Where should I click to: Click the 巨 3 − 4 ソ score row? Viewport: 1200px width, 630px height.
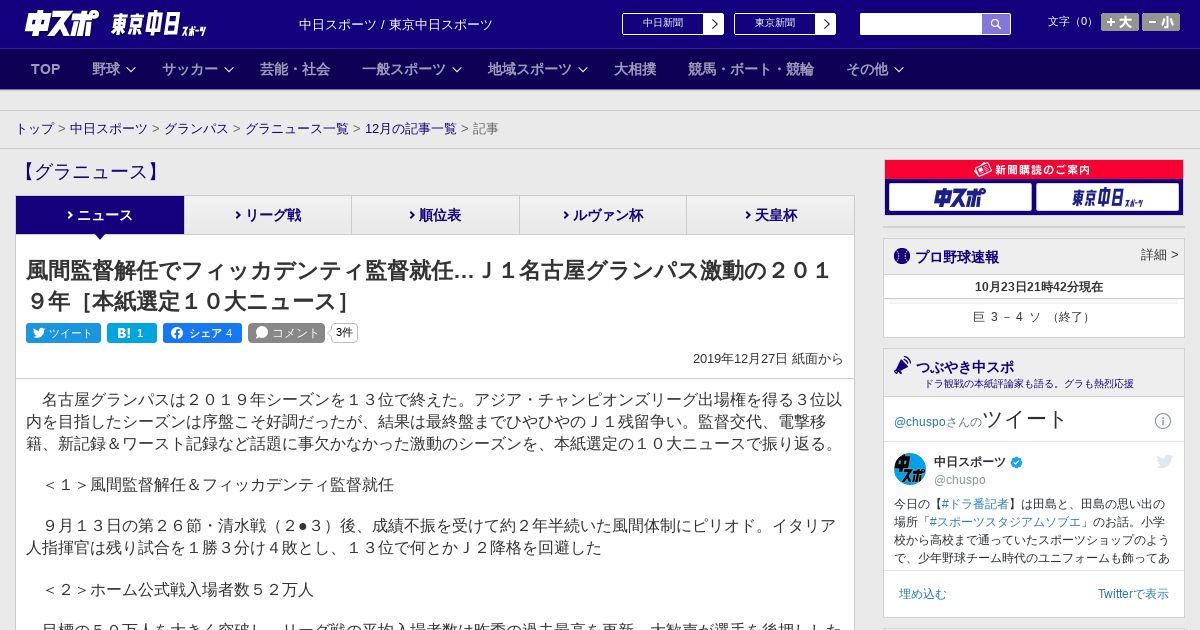[1034, 317]
